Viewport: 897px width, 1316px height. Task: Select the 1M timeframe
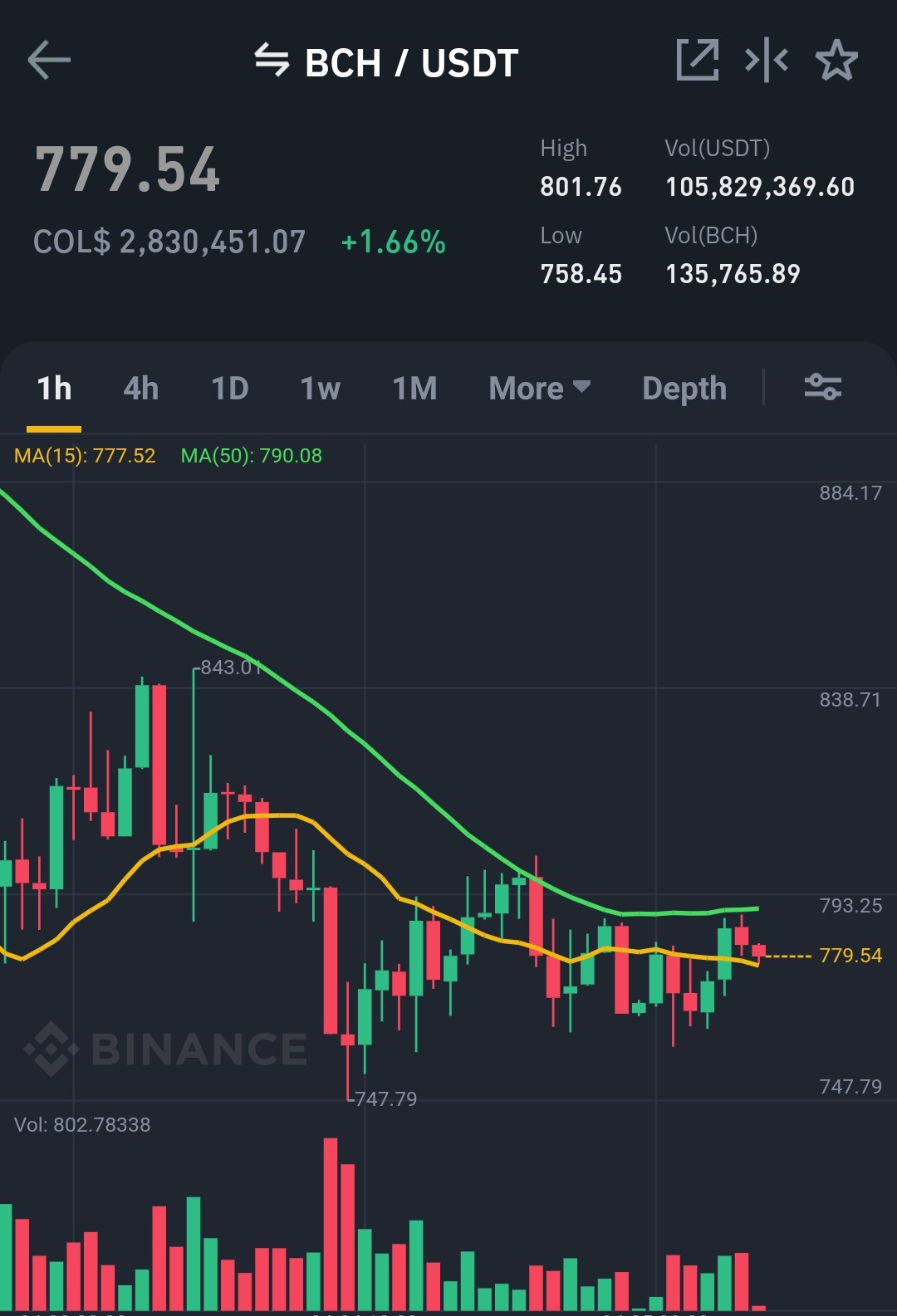tap(414, 388)
